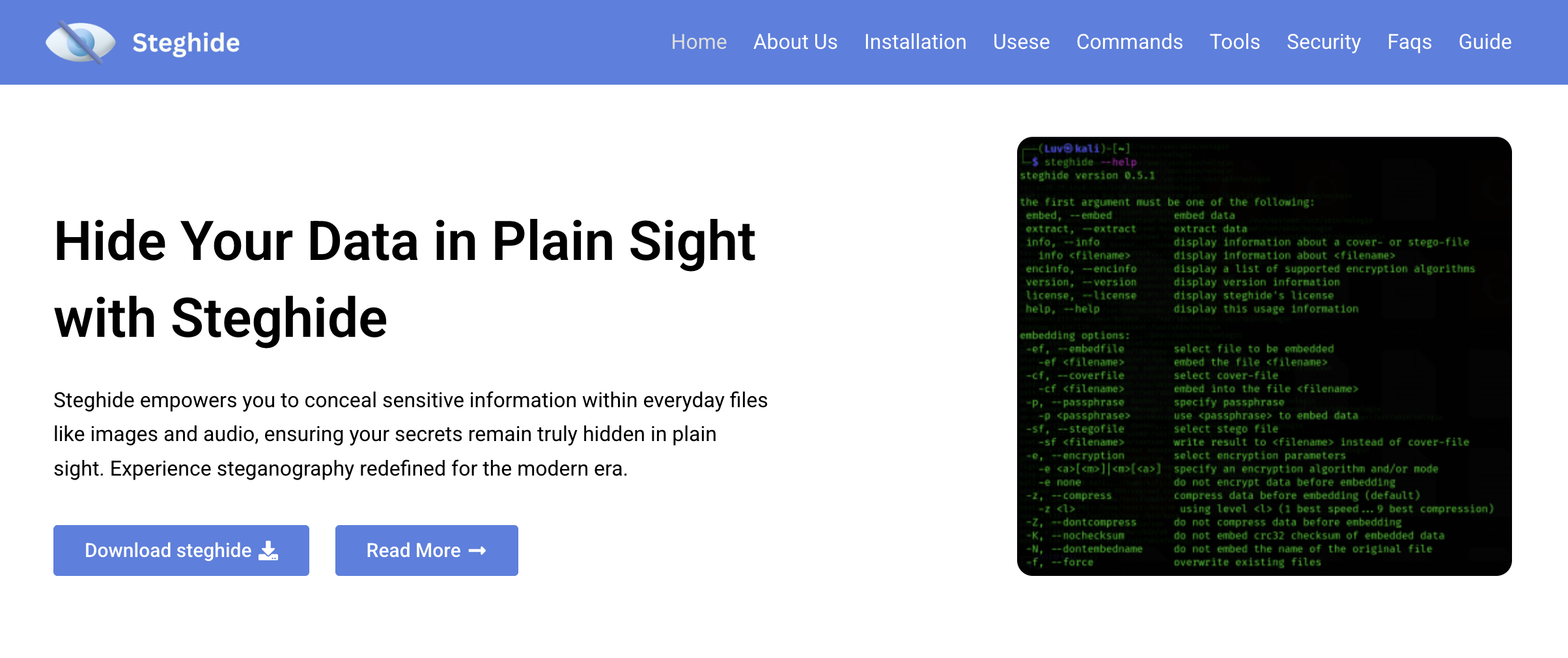Image resolution: width=1568 pixels, height=658 pixels.
Task: Click the 'Hide Your Data in Plain Sight' heading
Action: click(x=404, y=279)
